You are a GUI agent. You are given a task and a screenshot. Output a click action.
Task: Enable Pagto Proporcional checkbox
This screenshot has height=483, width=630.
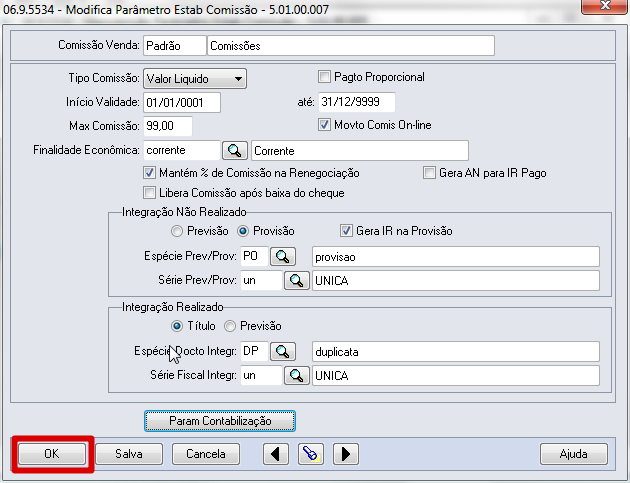coord(324,77)
